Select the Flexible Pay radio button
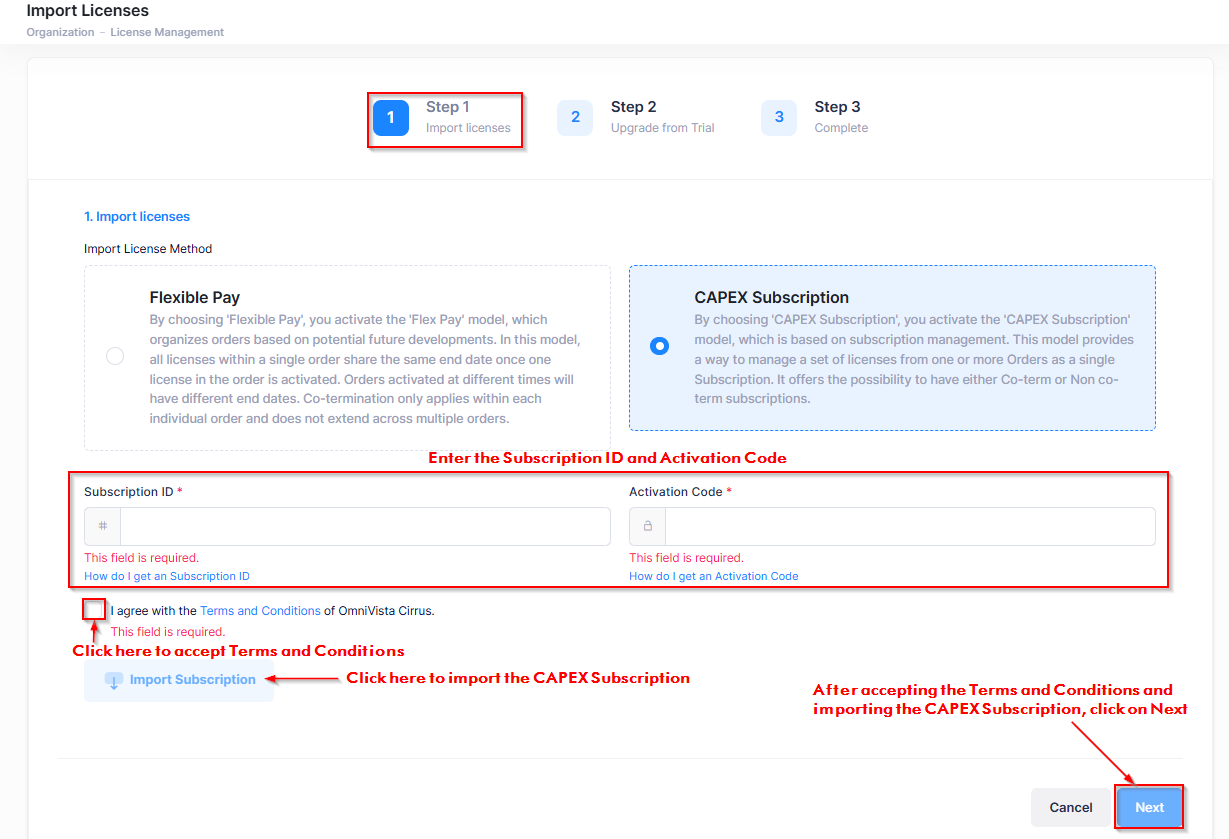 (x=115, y=356)
